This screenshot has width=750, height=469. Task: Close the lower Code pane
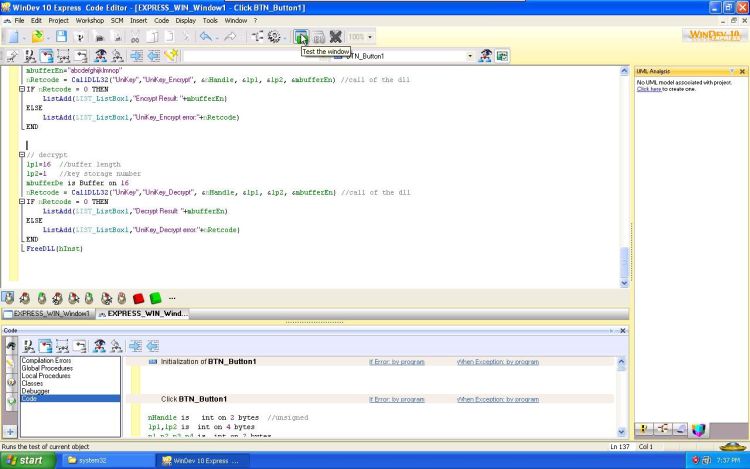pos(623,331)
